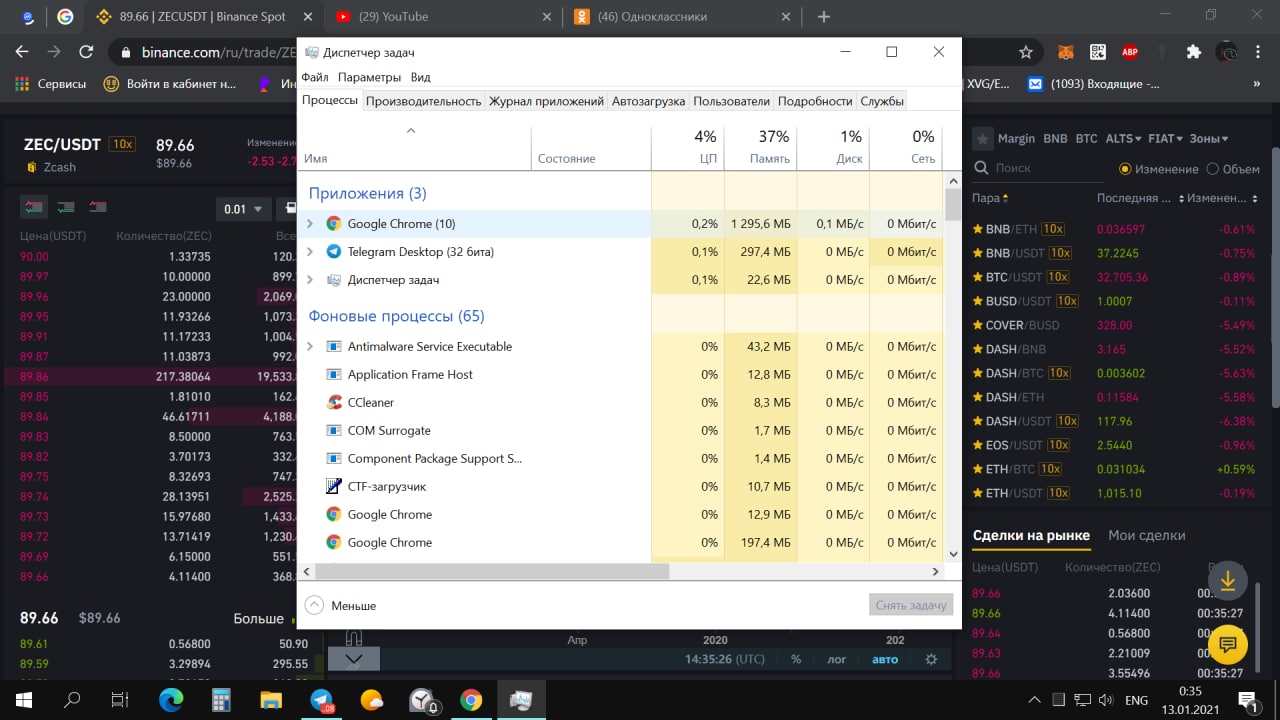Click the Task Manager vertical scrollbar thumb
The height and width of the screenshot is (720, 1280).
tap(953, 203)
